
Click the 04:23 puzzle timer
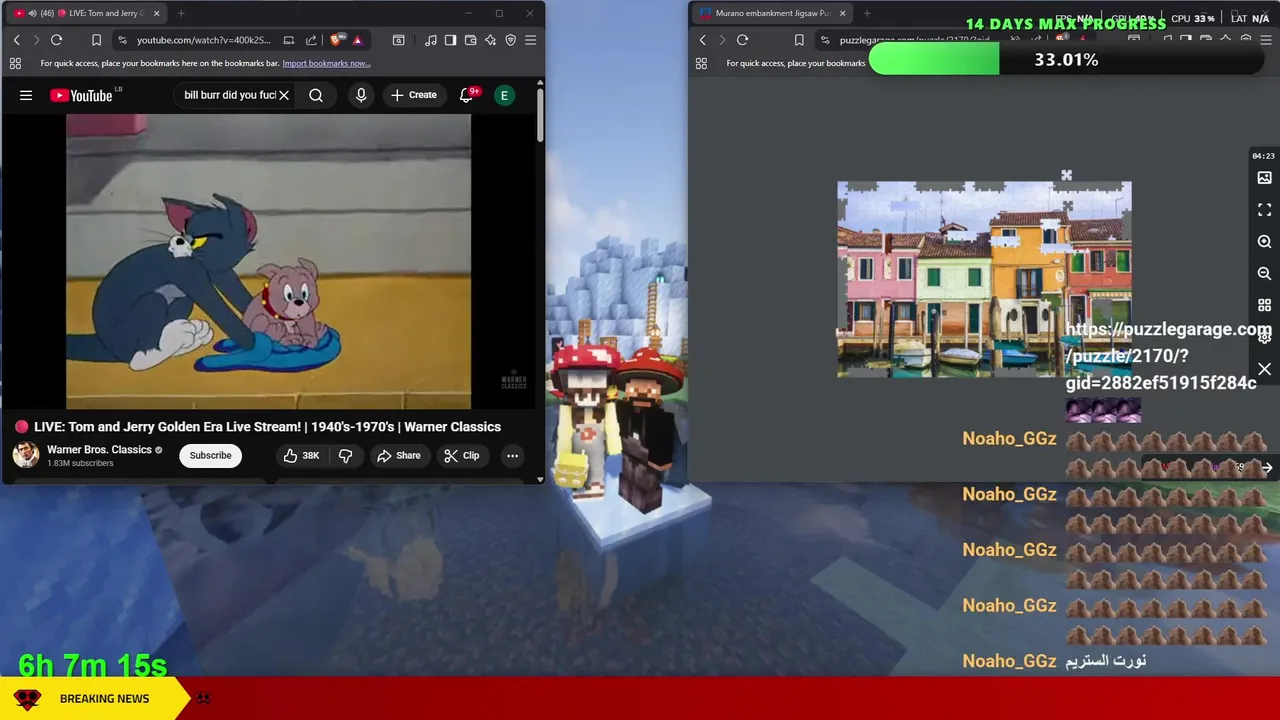pos(1263,156)
